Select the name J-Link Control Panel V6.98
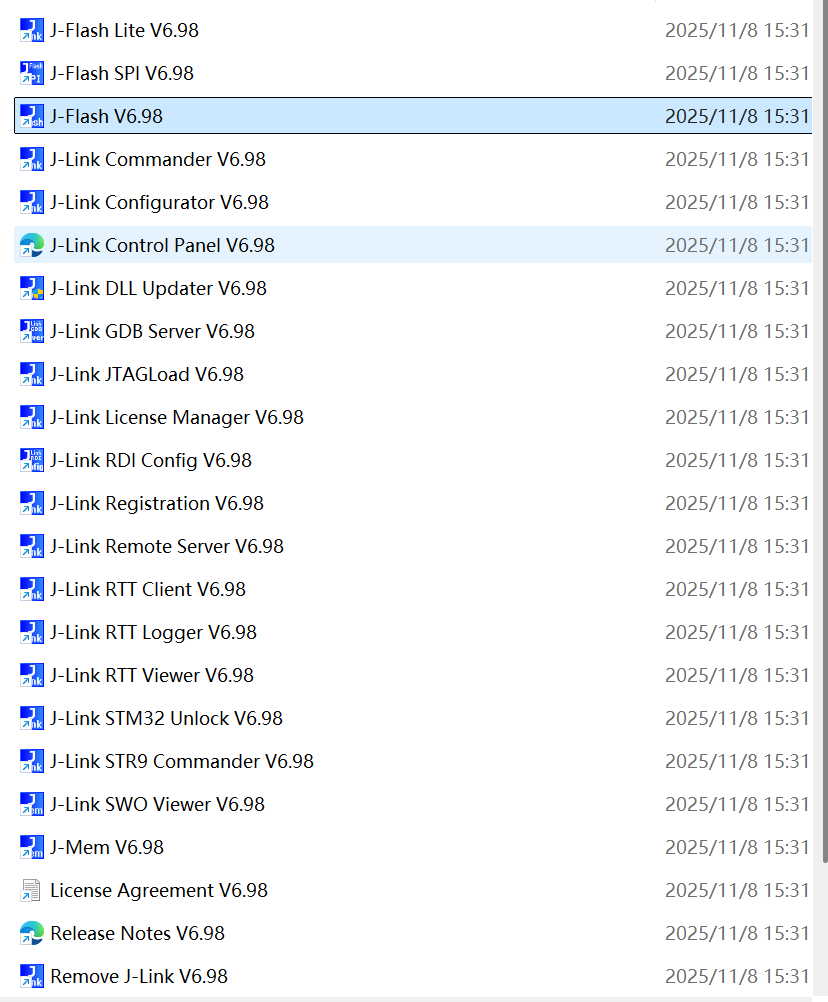Screen dimensions: 828x1002 click(x=162, y=245)
